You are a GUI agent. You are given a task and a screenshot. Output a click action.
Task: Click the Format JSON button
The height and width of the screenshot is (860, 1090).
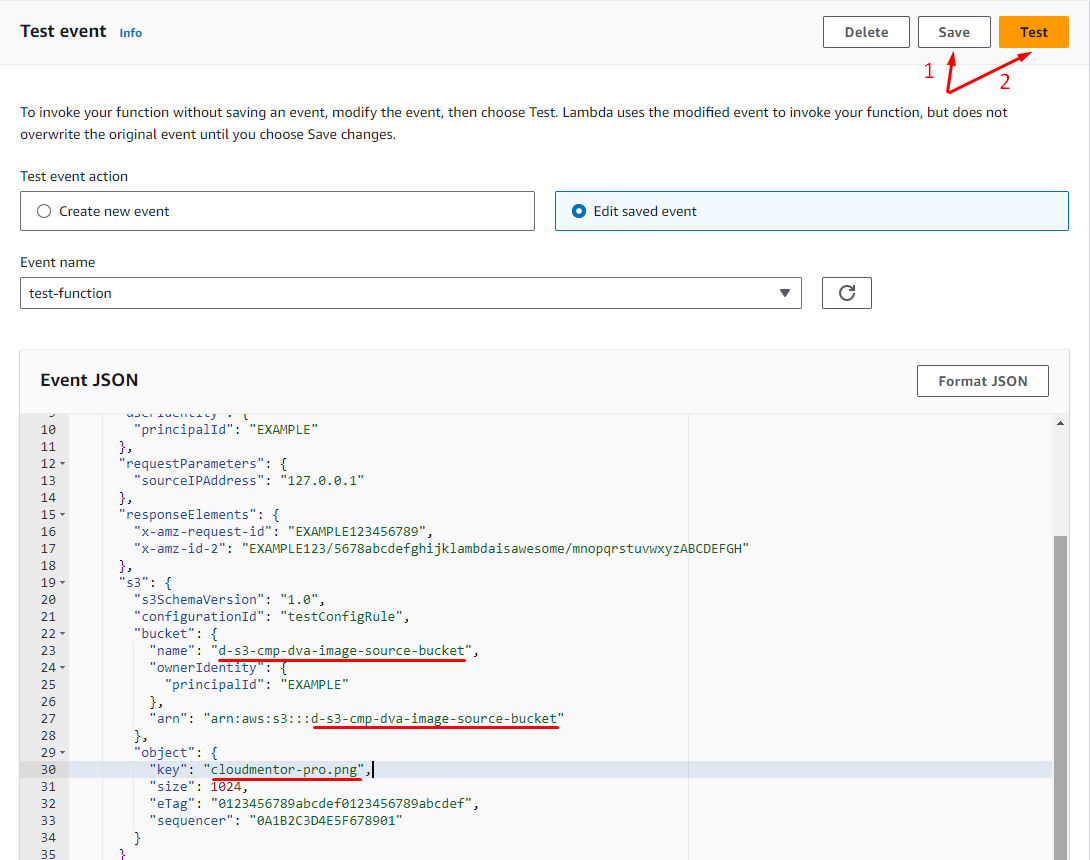tap(982, 381)
